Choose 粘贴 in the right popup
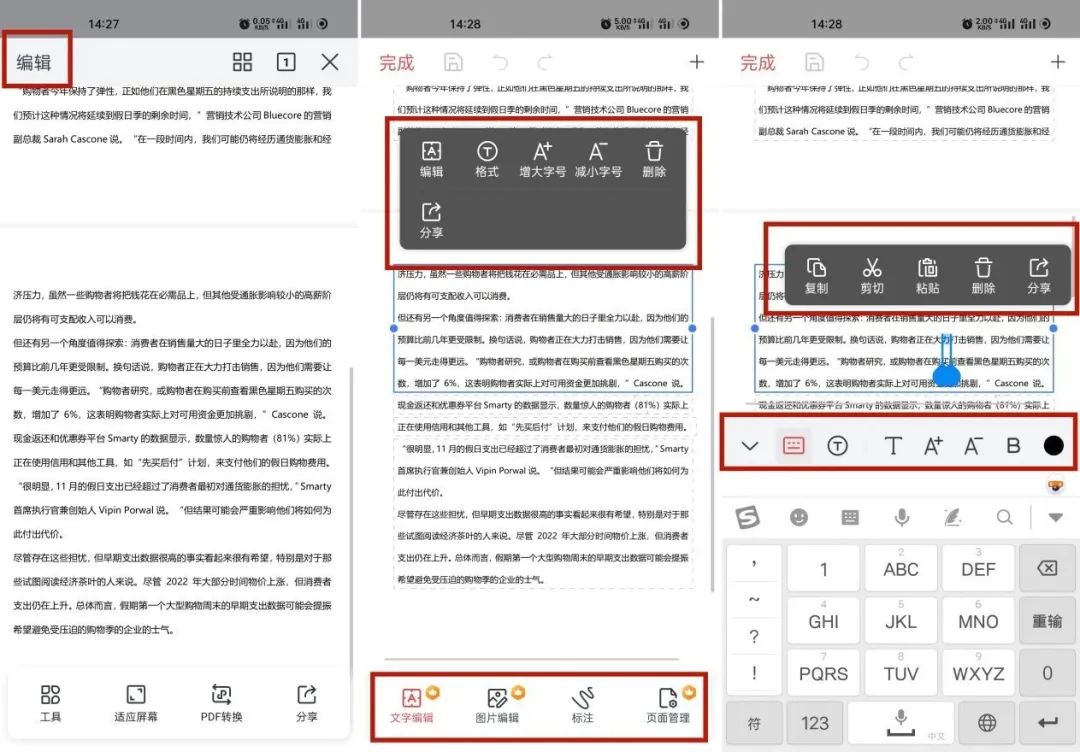This screenshot has width=1080, height=752. point(928,275)
